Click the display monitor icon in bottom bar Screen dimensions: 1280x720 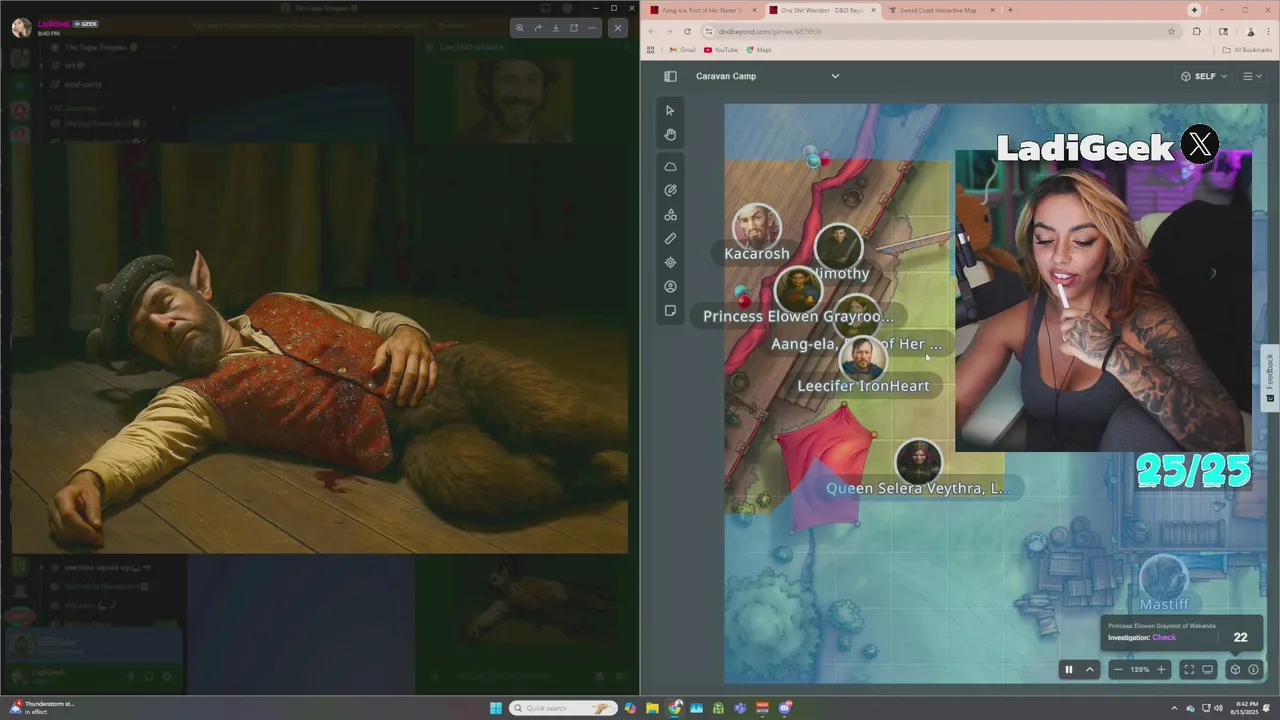pos(1207,670)
